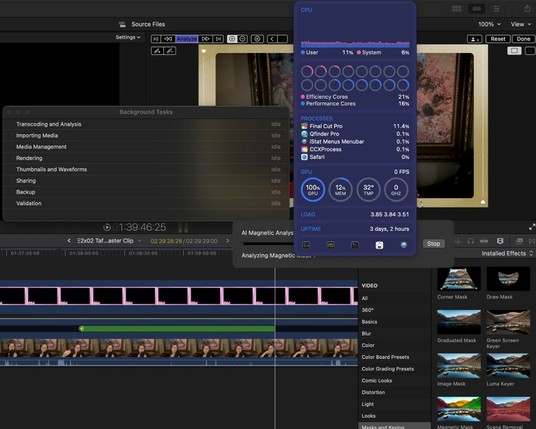Click the Rendering row in Background Tasks
The height and width of the screenshot is (429, 536).
pyautogui.click(x=146, y=158)
